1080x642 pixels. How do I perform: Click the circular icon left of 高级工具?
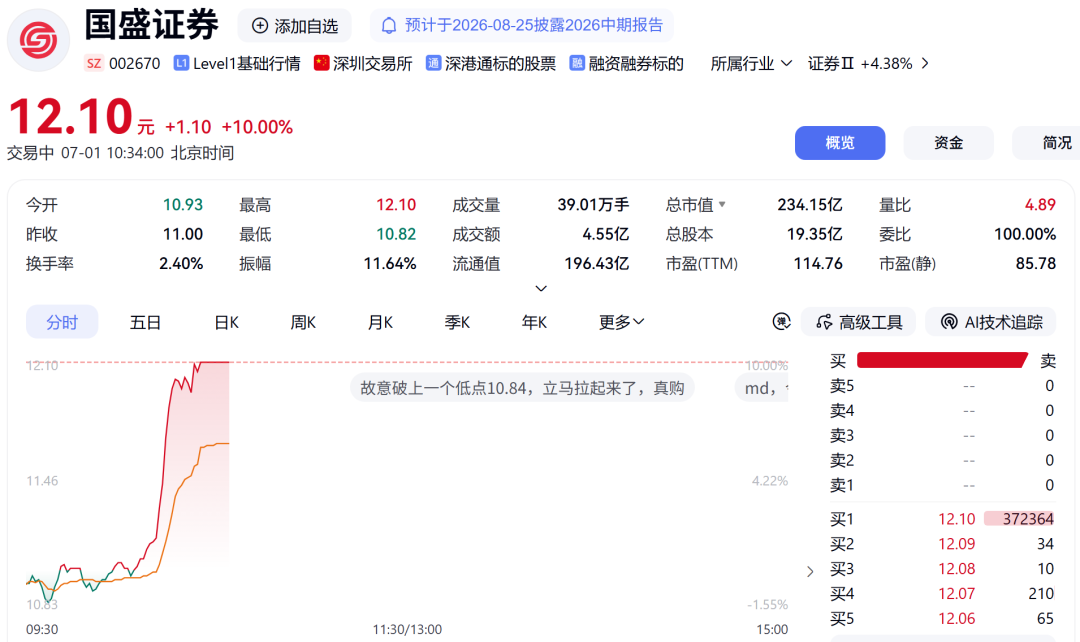782,322
